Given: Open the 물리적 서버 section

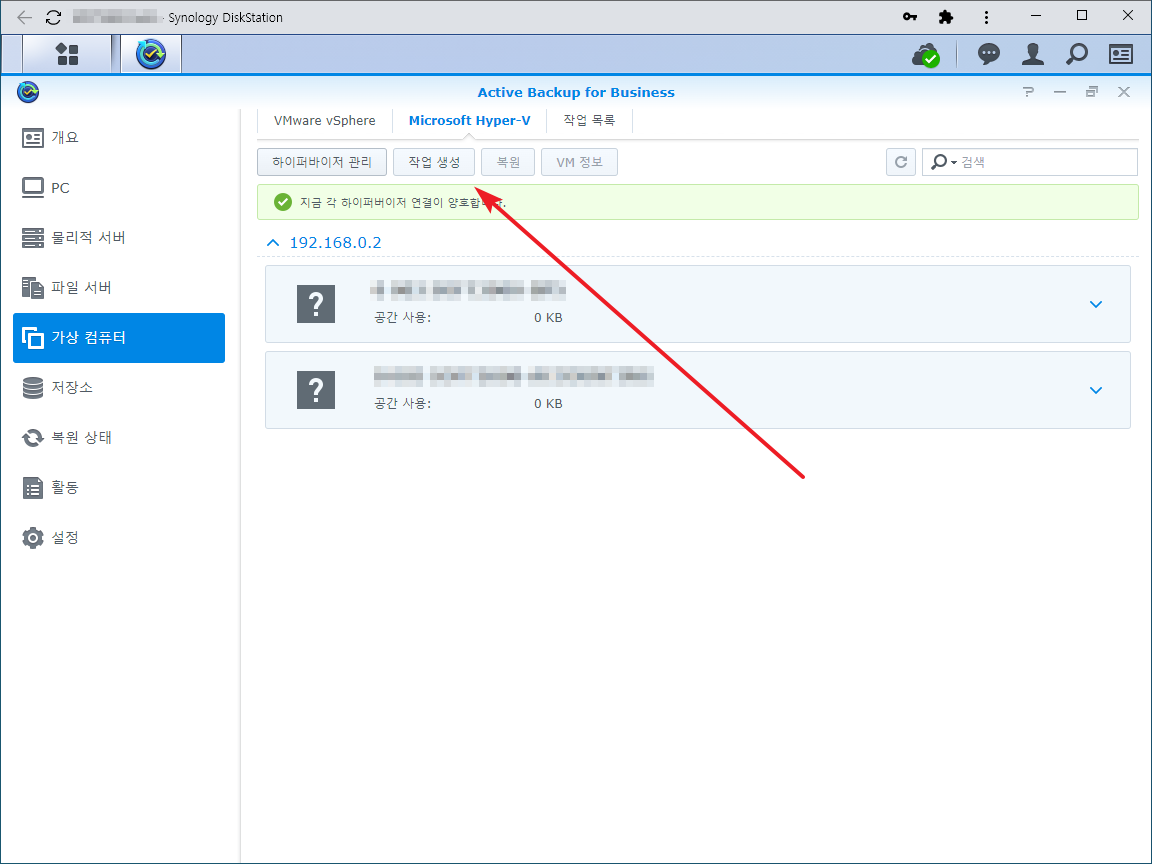Looking at the screenshot, I should click(119, 237).
